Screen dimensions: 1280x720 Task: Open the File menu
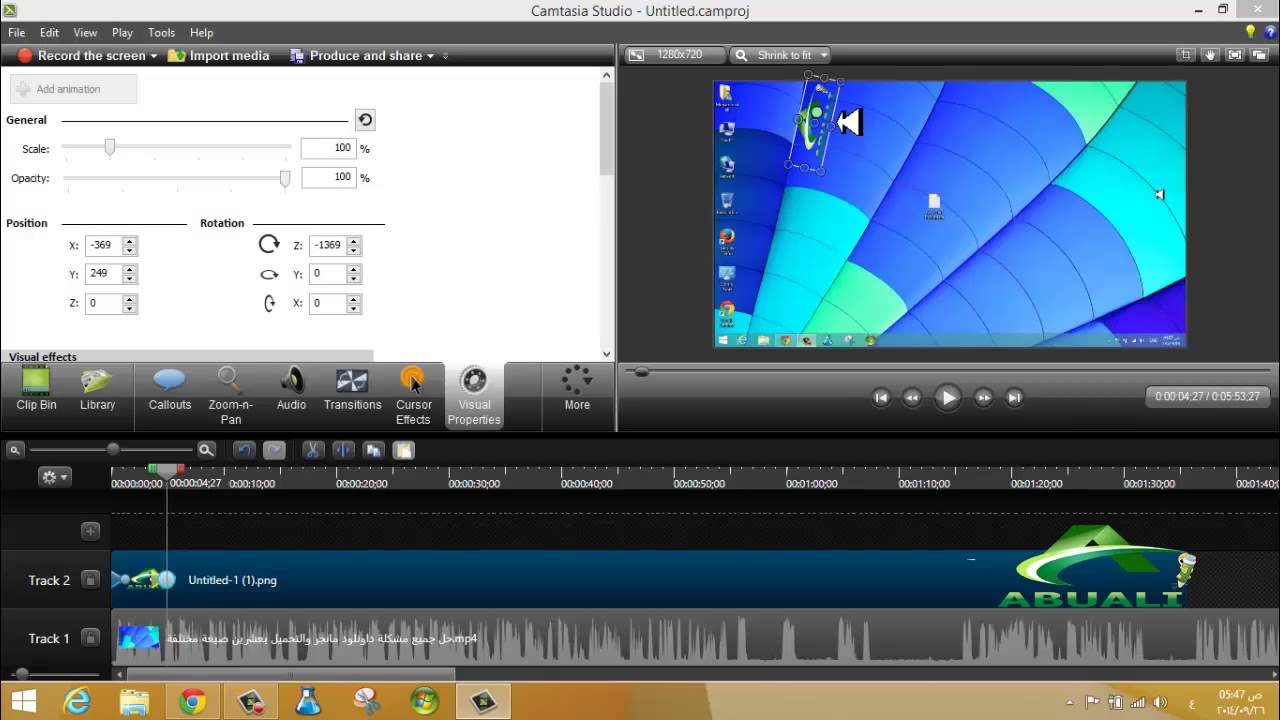[17, 33]
